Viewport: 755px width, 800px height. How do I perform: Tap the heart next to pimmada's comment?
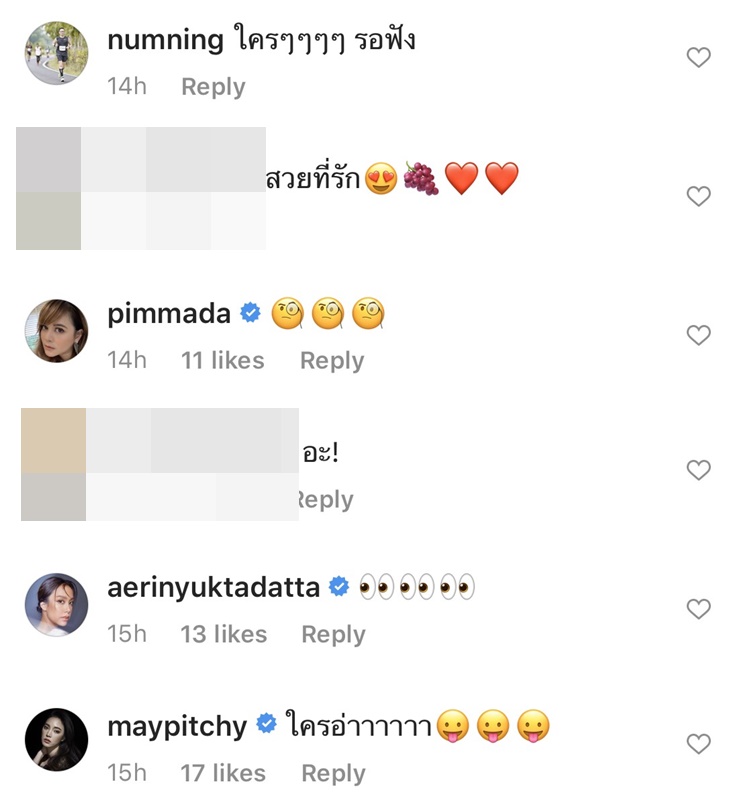pyautogui.click(x=698, y=335)
